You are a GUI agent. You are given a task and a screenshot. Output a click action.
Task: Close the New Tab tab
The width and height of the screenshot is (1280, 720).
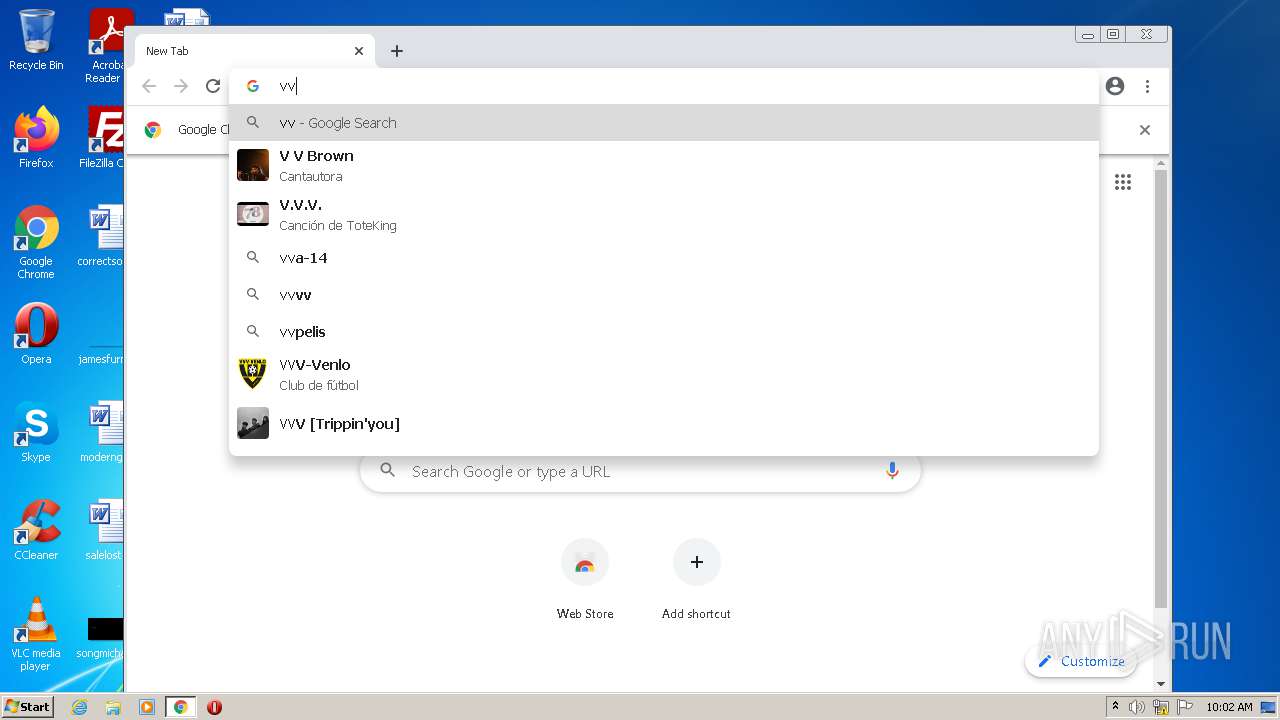click(x=359, y=51)
